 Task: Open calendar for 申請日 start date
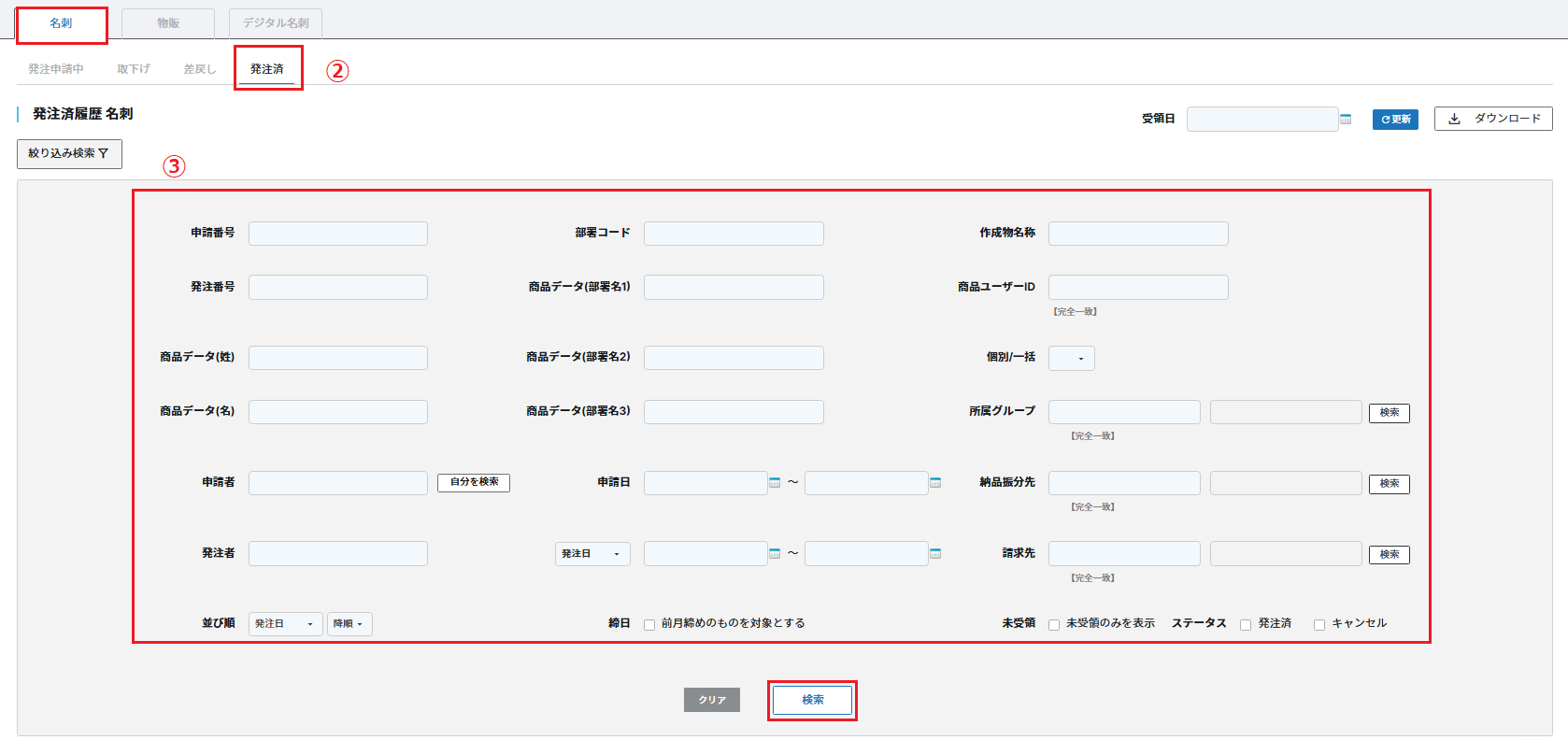[775, 482]
